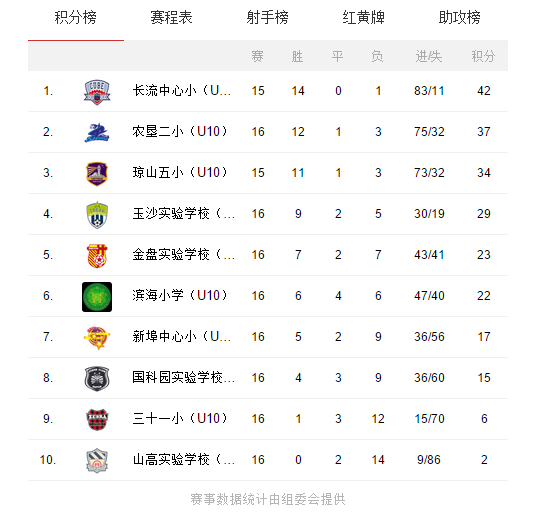The image size is (541, 517).
Task: Click the 三十一小 red-black striped badge
Action: [97, 420]
